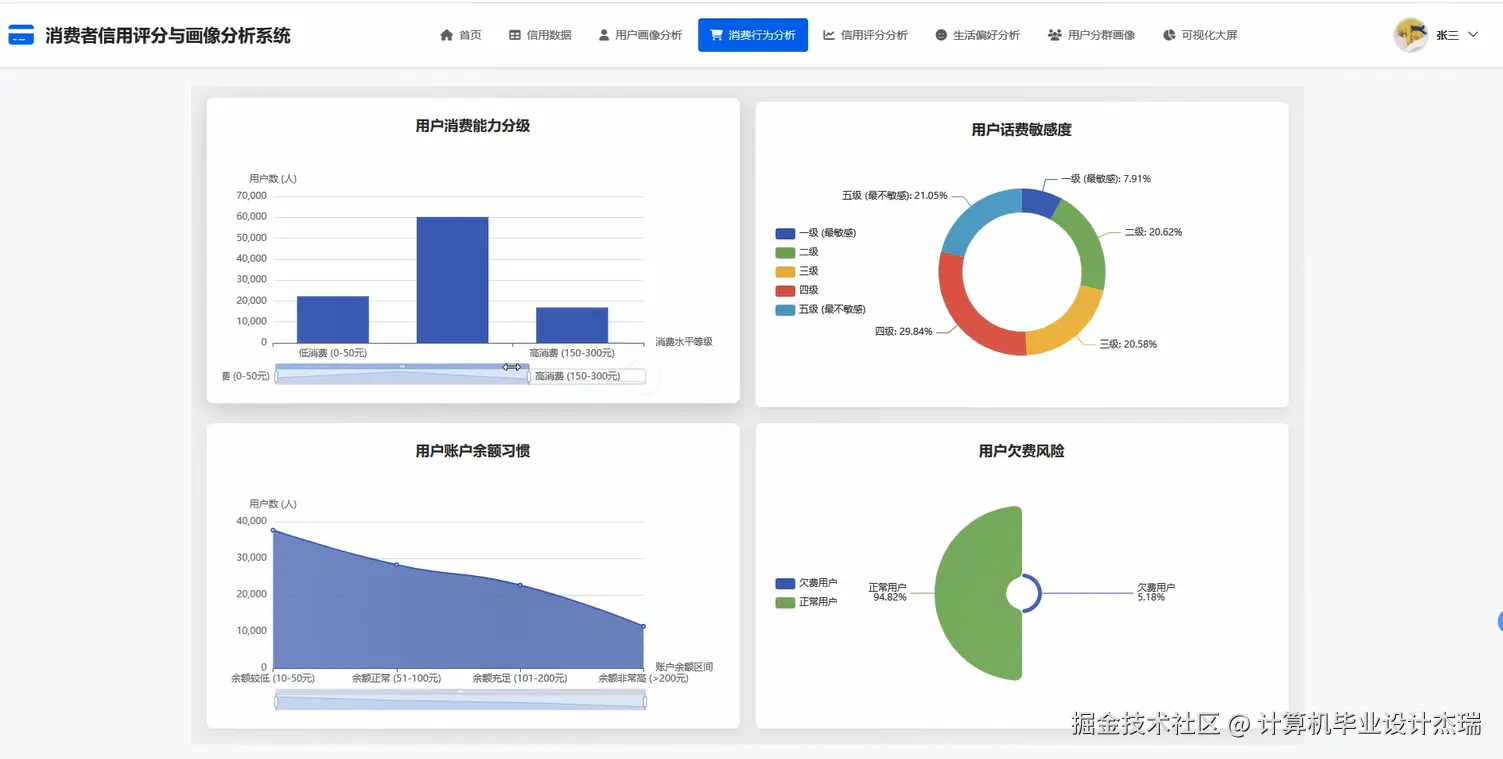
Task: Toggle the red 四级 legend item
Action: [x=797, y=290]
